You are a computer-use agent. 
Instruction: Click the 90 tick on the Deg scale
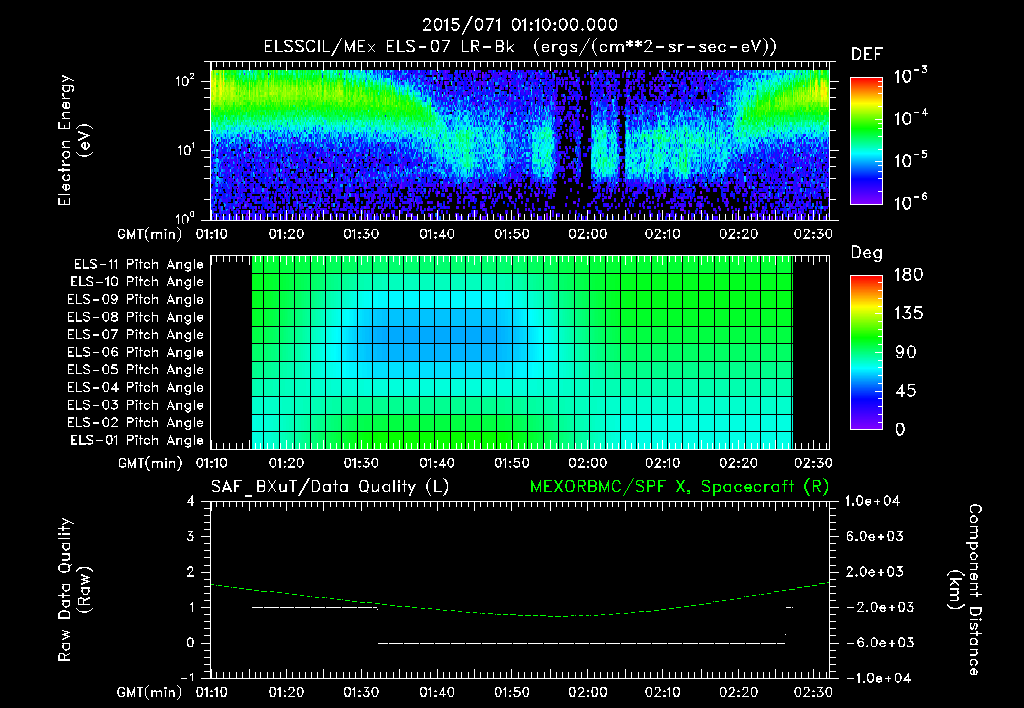[x=906, y=352]
